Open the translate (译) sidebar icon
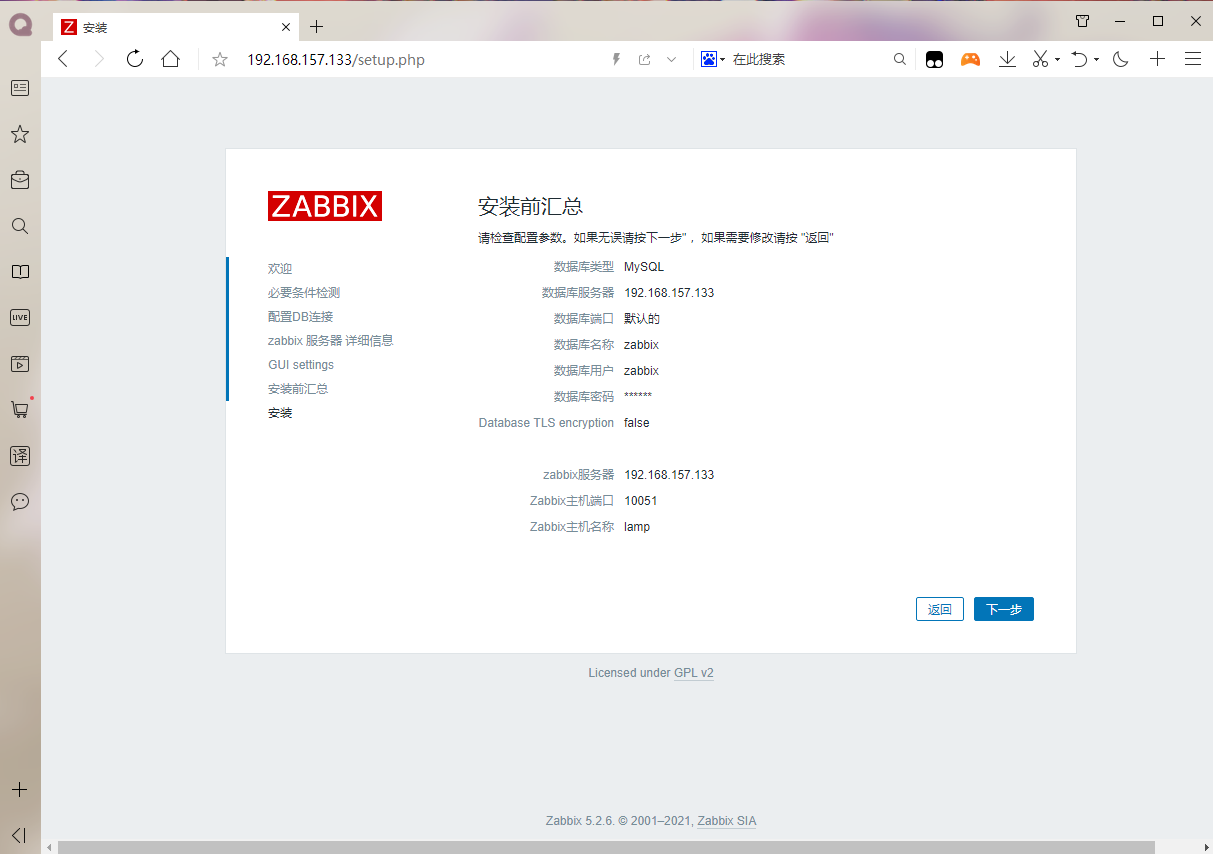This screenshot has width=1213, height=854. (x=20, y=456)
